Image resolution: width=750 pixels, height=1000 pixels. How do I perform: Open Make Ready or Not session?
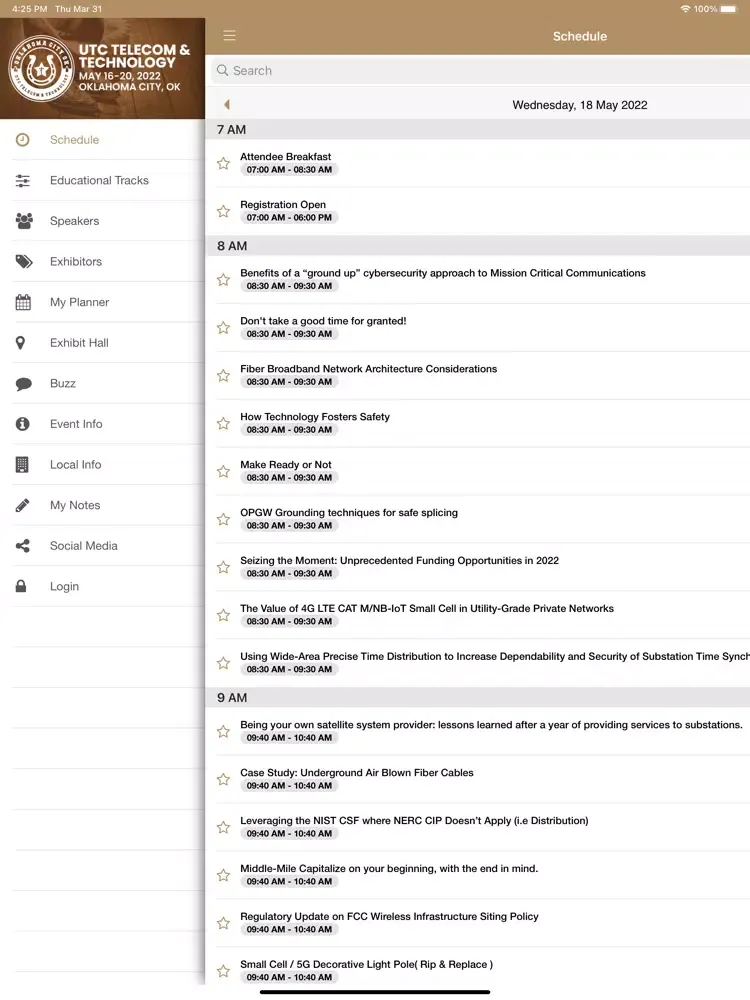point(478,471)
